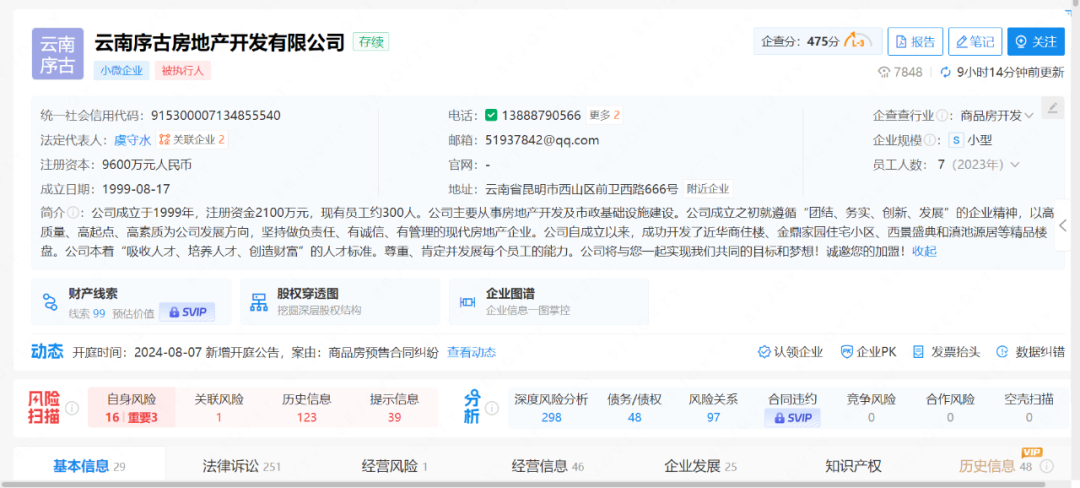The height and width of the screenshot is (488, 1080).
Task: Show more phone numbers via 更多 2
Action: tap(605, 115)
